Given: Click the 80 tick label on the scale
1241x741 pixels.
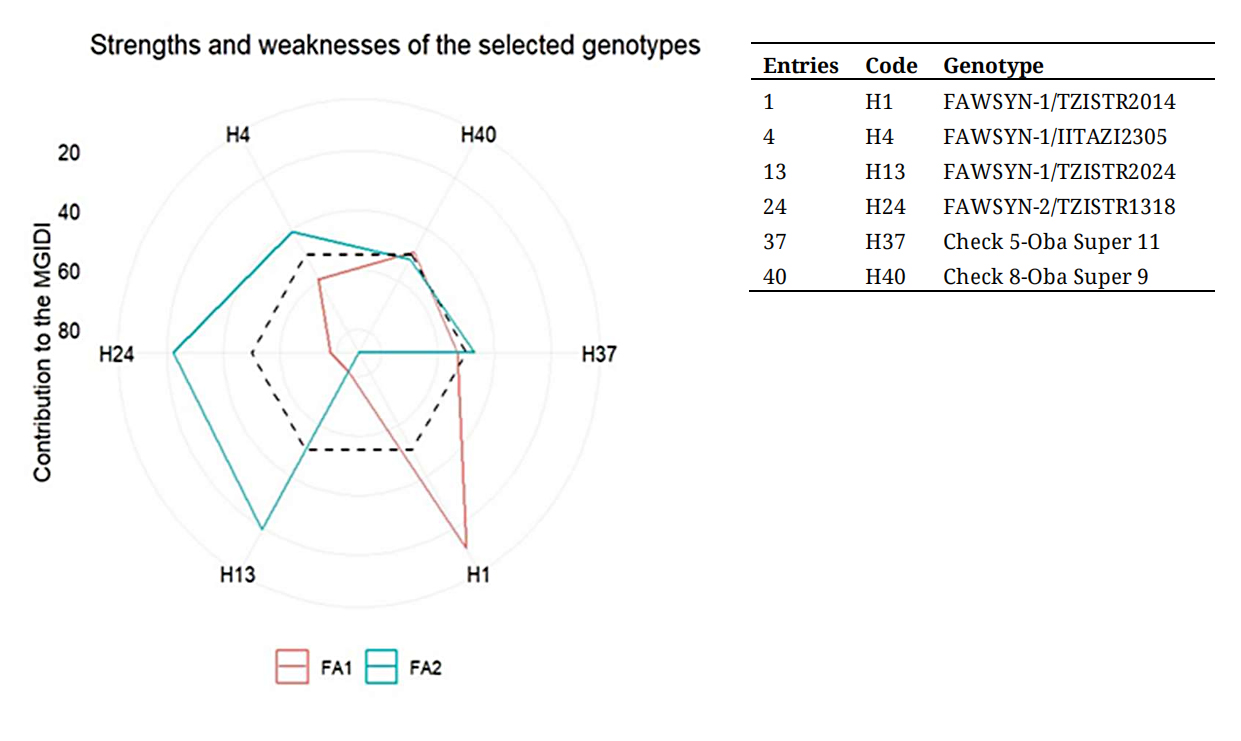Looking at the screenshot, I should pyautogui.click(x=68, y=331).
